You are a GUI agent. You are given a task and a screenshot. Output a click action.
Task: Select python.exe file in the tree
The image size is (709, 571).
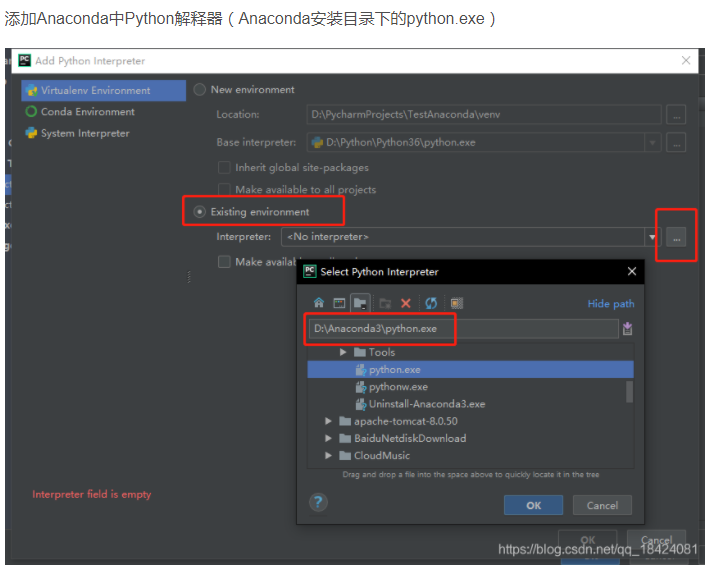[x=470, y=369]
